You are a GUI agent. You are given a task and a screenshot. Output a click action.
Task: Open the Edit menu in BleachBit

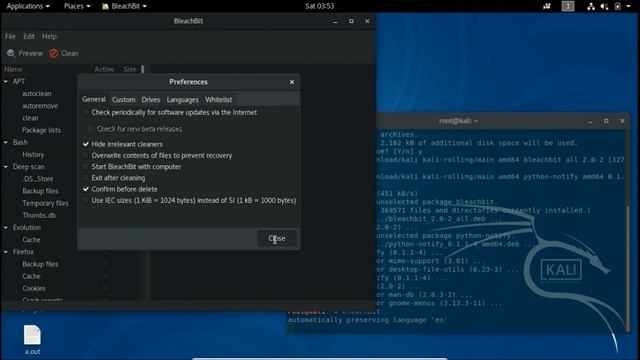coord(29,36)
